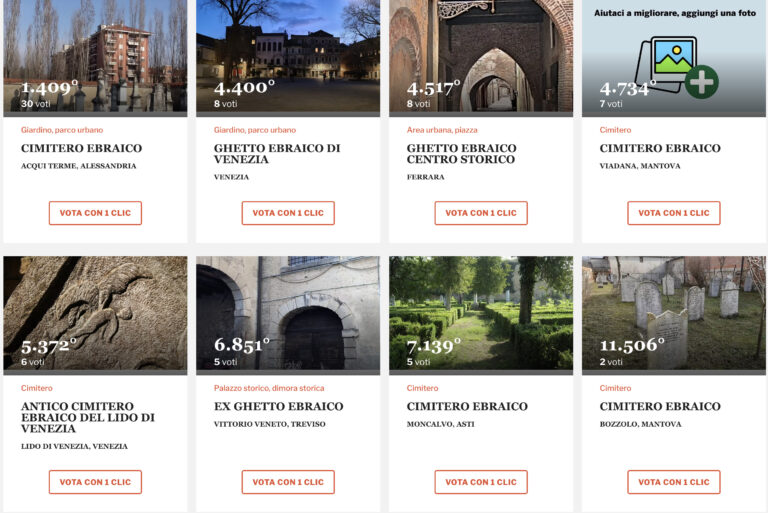
Task: Open Antico Cimitero Ebraico del Lido title
Action: [x=88, y=417]
